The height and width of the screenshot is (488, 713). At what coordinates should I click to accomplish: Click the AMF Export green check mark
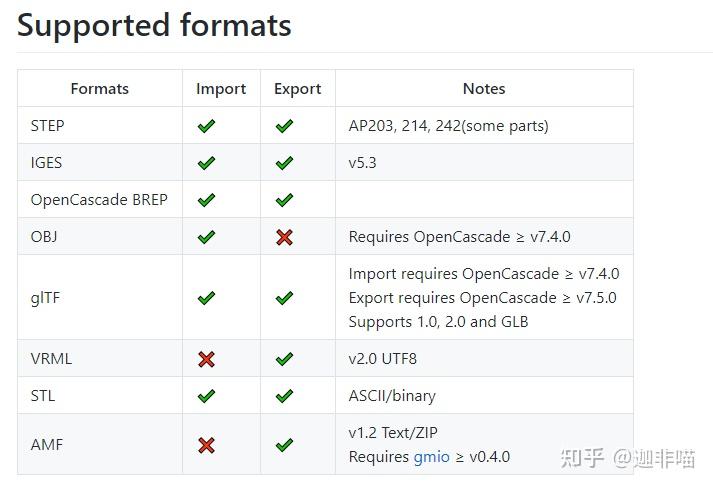[284, 445]
